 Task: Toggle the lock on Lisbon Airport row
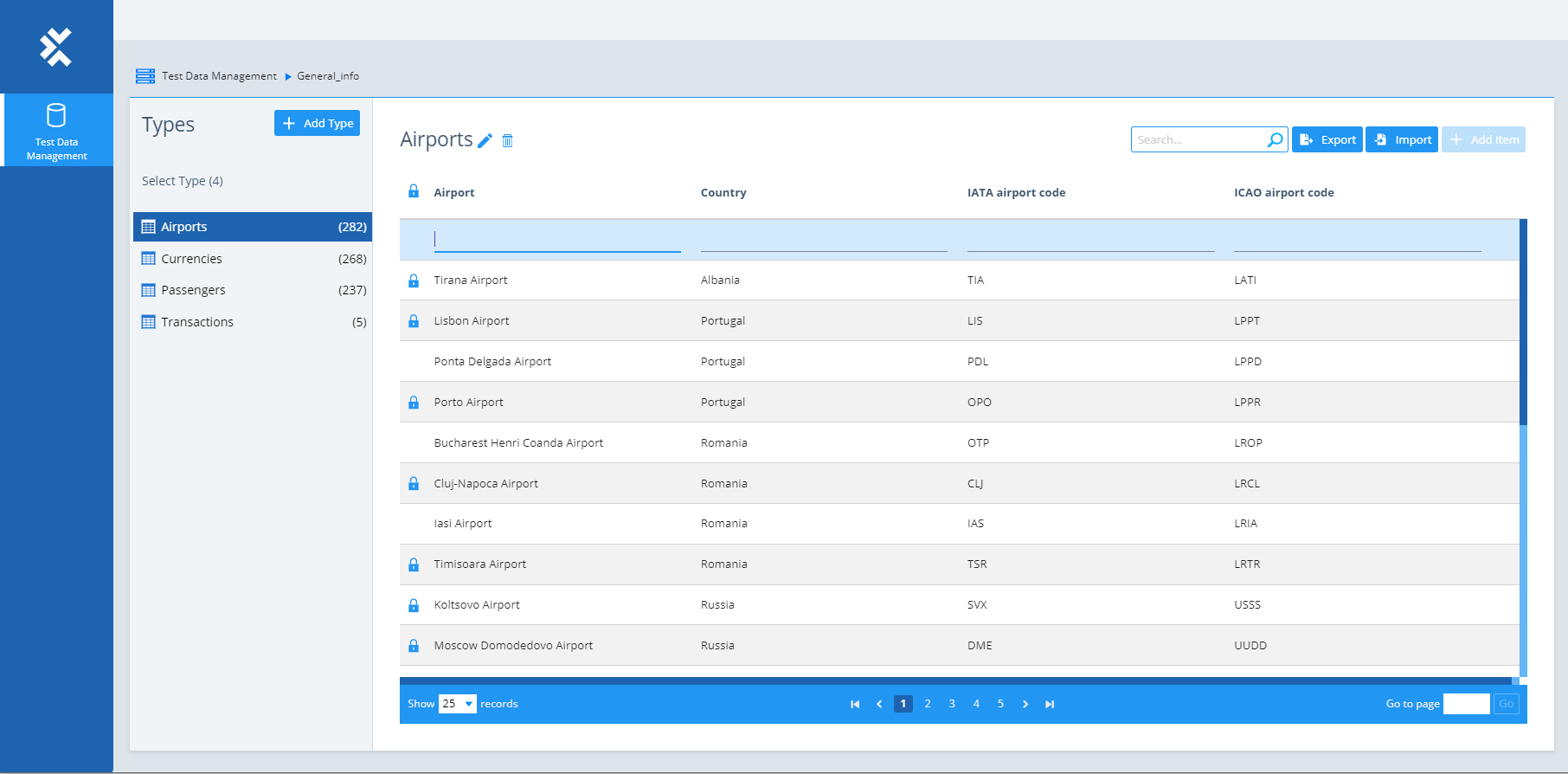[x=414, y=321]
